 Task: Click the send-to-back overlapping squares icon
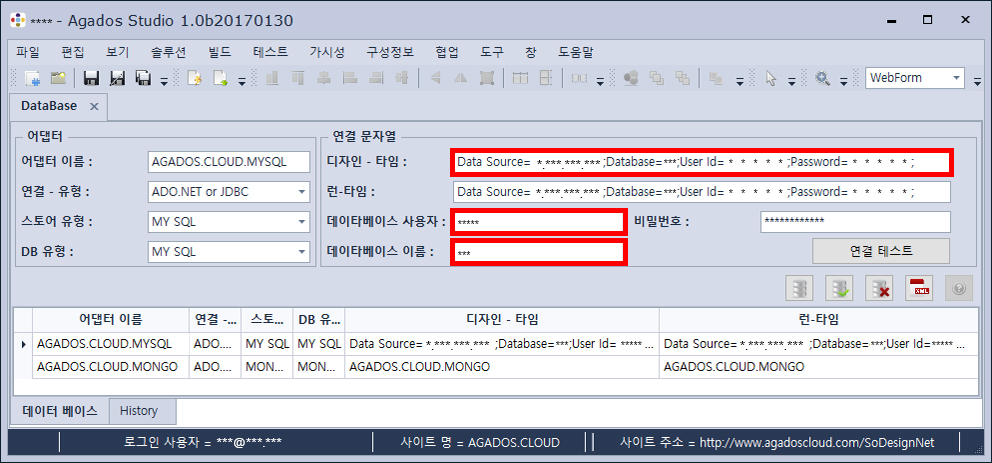click(683, 78)
